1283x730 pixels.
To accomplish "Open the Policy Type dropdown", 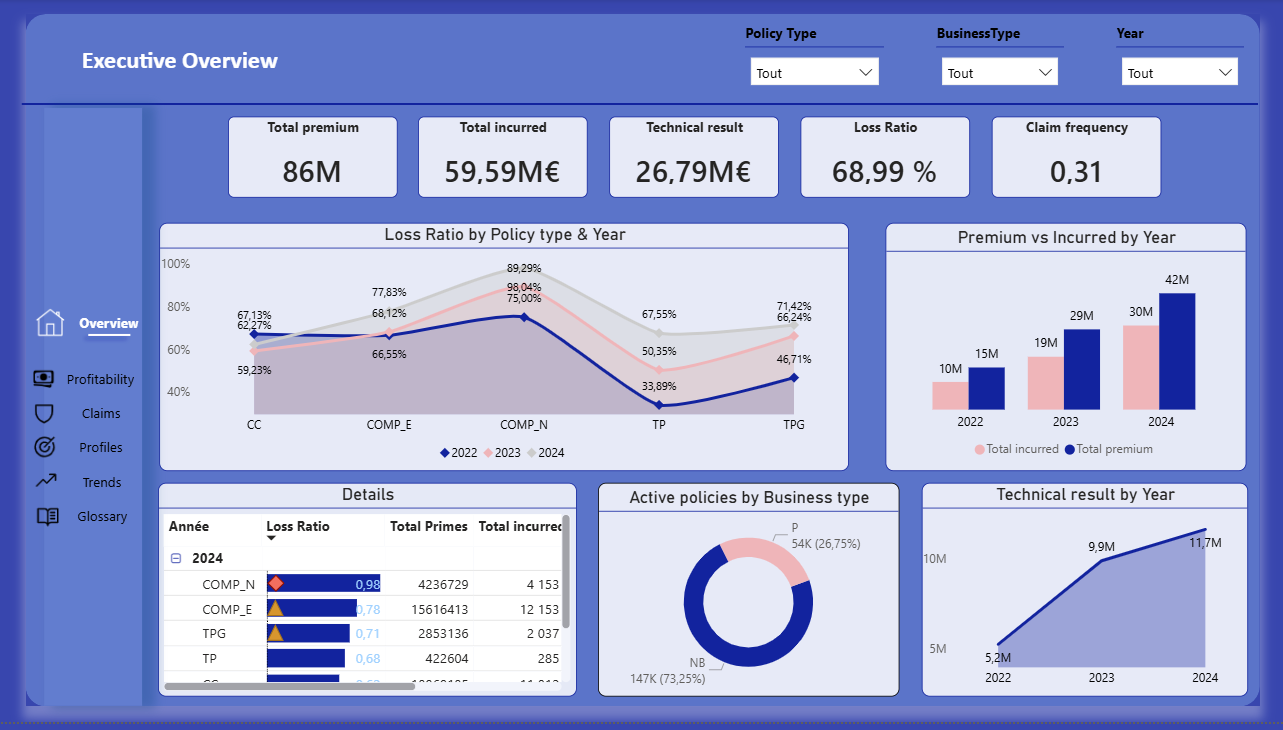I will pos(814,72).
